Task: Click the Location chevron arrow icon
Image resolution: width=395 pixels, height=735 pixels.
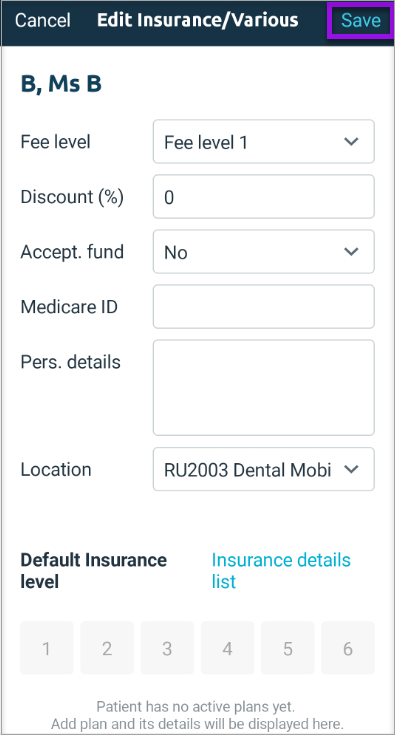Action: (x=351, y=469)
